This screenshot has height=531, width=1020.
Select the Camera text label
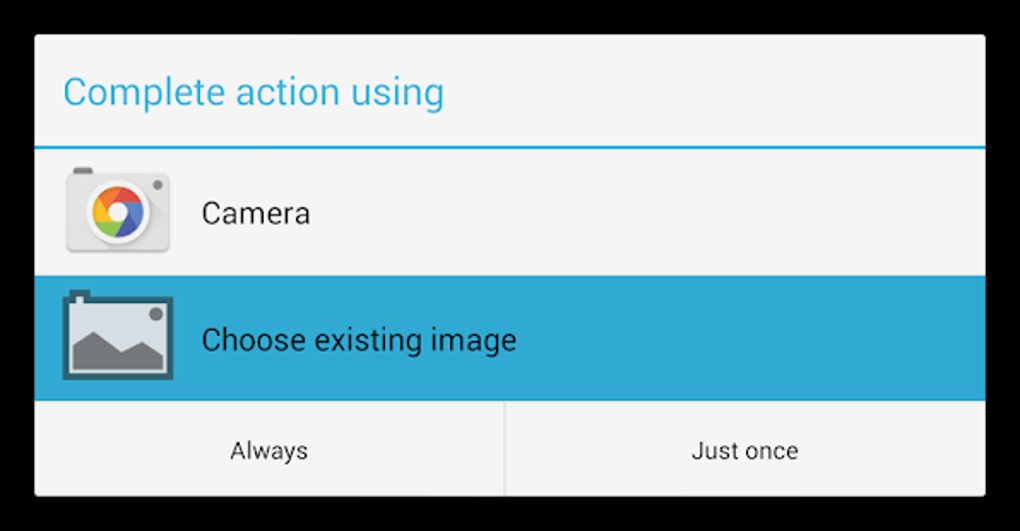coord(256,213)
